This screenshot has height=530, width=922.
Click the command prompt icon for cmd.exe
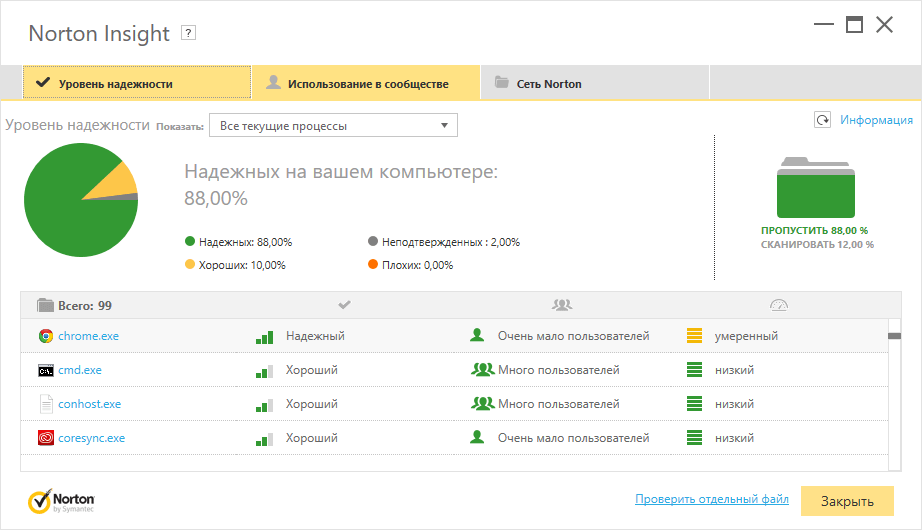coord(45,371)
